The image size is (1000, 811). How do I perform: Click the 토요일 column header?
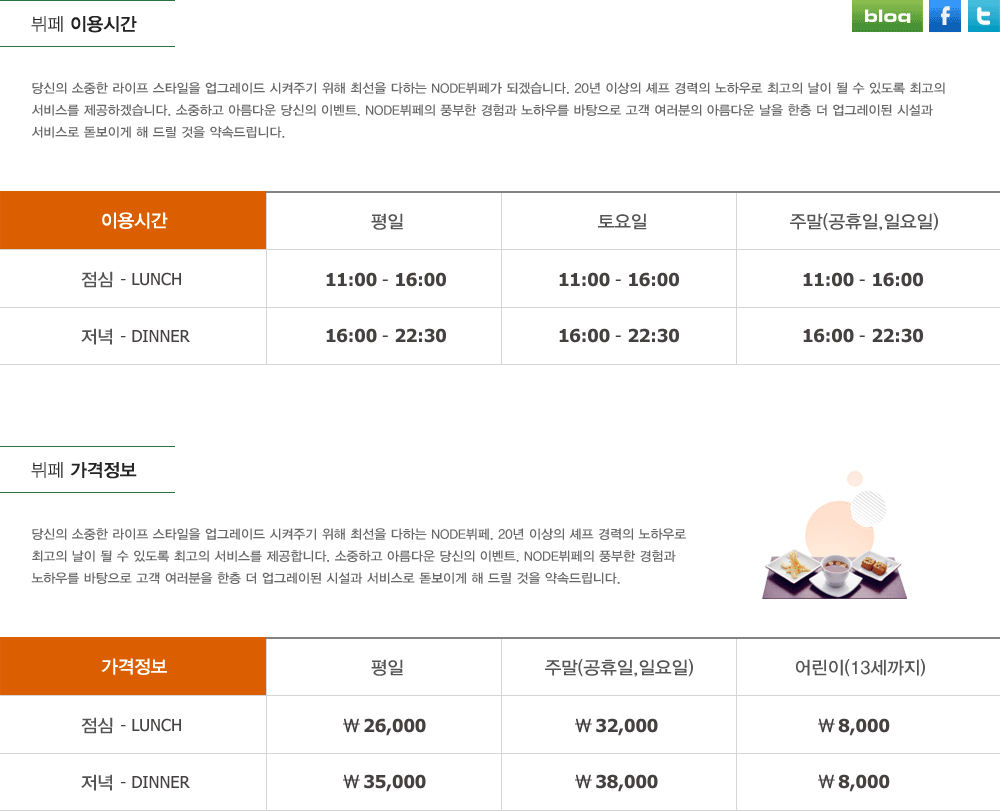point(618,221)
